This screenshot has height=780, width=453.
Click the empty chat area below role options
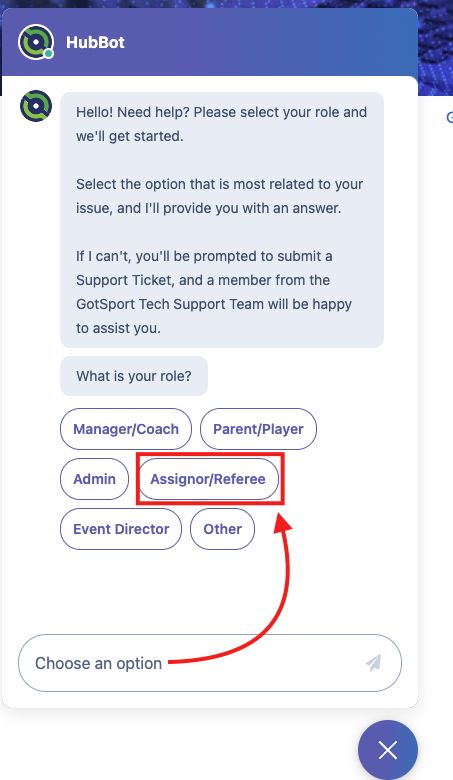point(210,592)
